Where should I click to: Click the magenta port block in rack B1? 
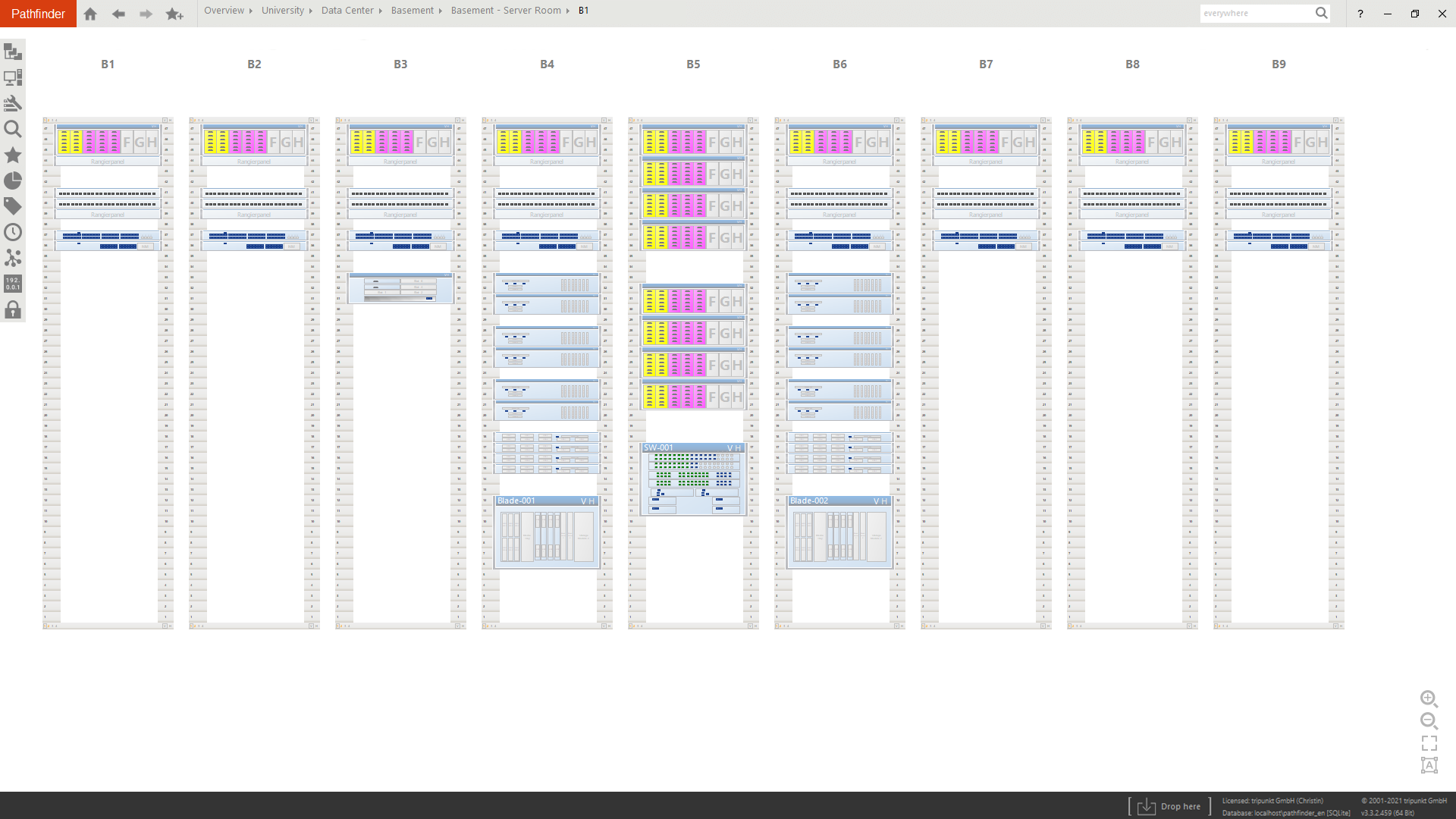pyautogui.click(x=101, y=141)
